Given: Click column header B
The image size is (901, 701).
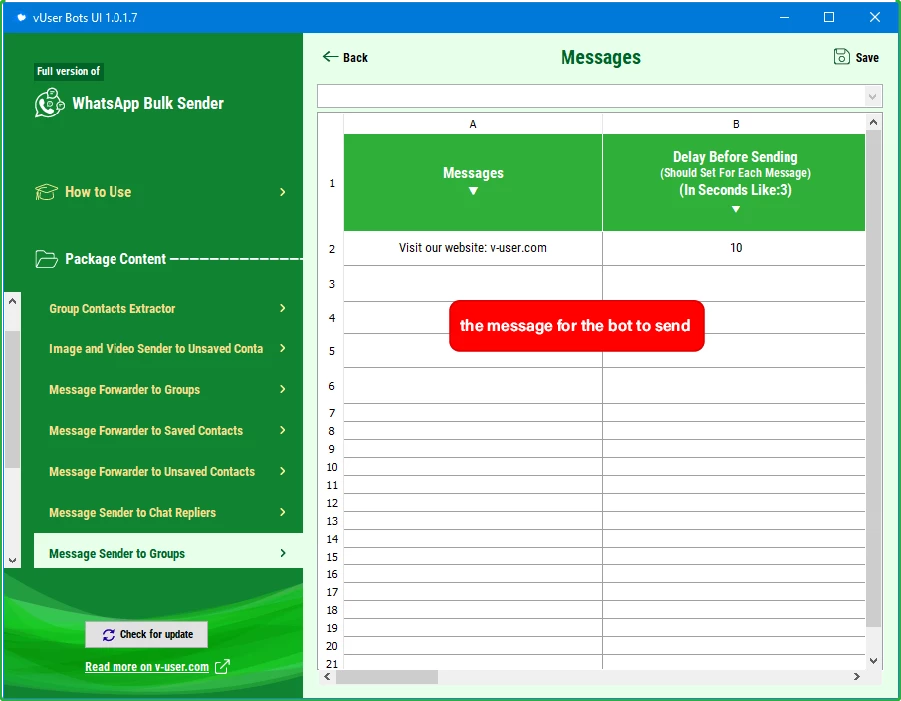Looking at the screenshot, I should tap(734, 124).
